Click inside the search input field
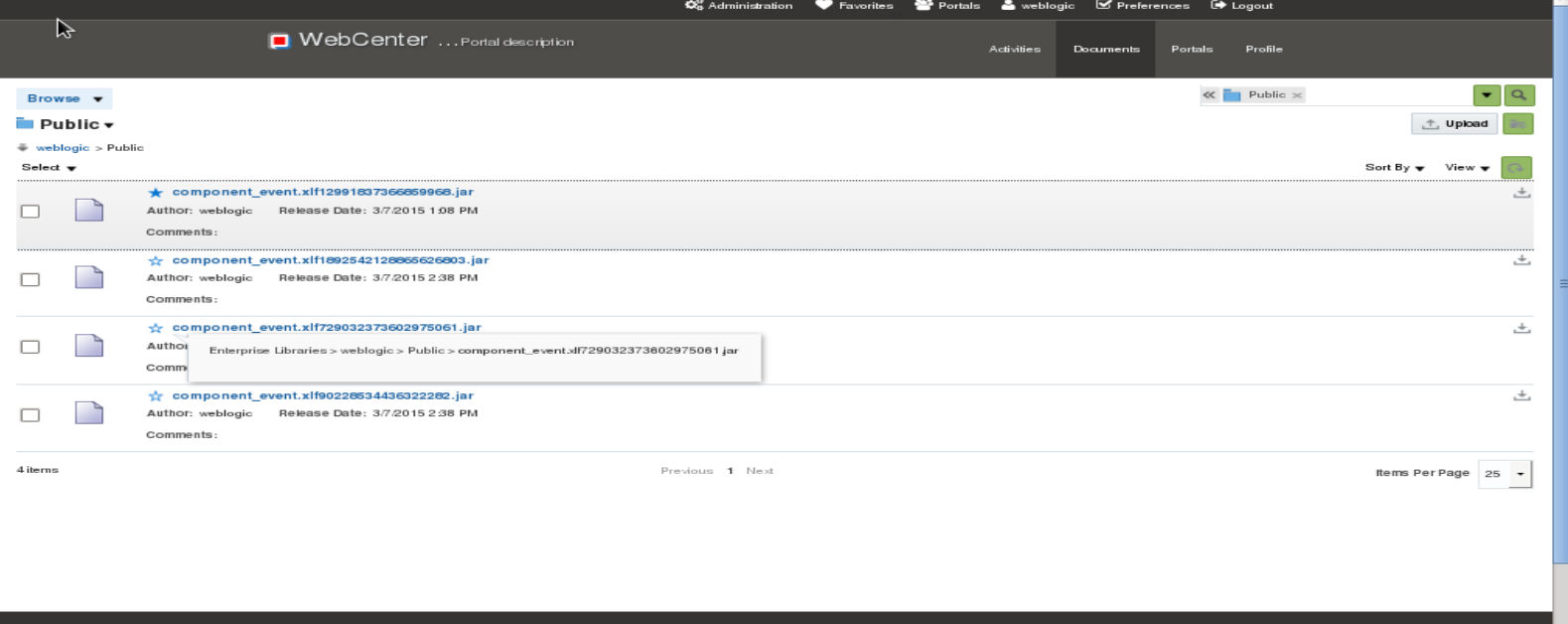Image resolution: width=1568 pixels, height=624 pixels. point(1388,95)
